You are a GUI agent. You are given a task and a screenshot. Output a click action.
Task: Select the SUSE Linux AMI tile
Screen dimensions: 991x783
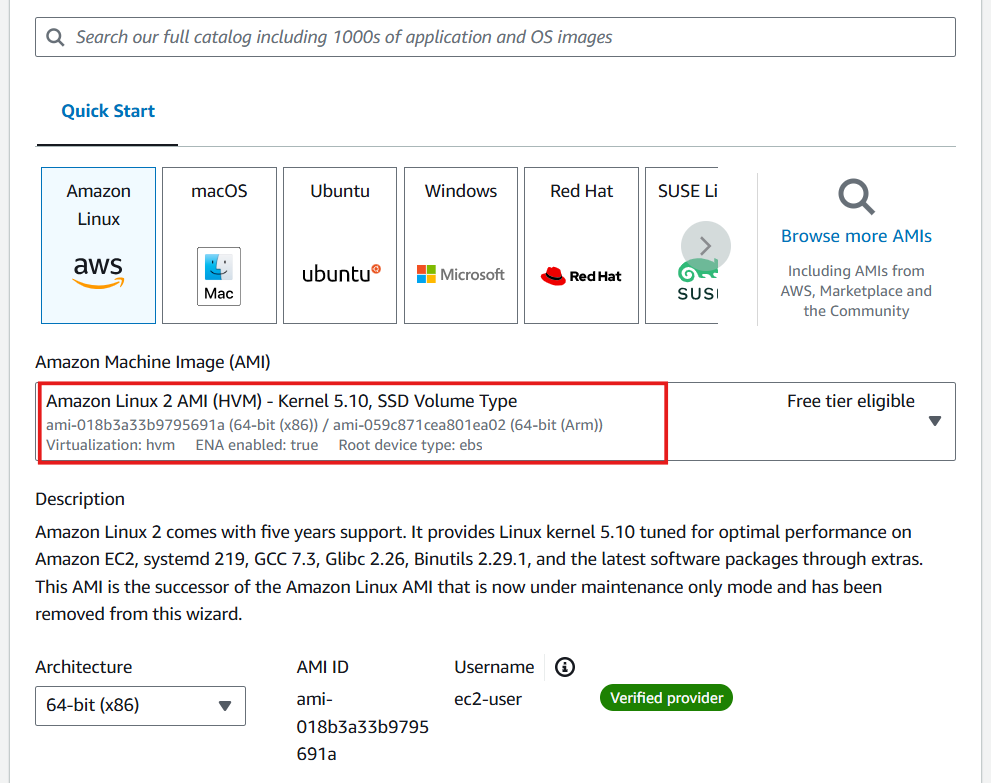(x=681, y=245)
